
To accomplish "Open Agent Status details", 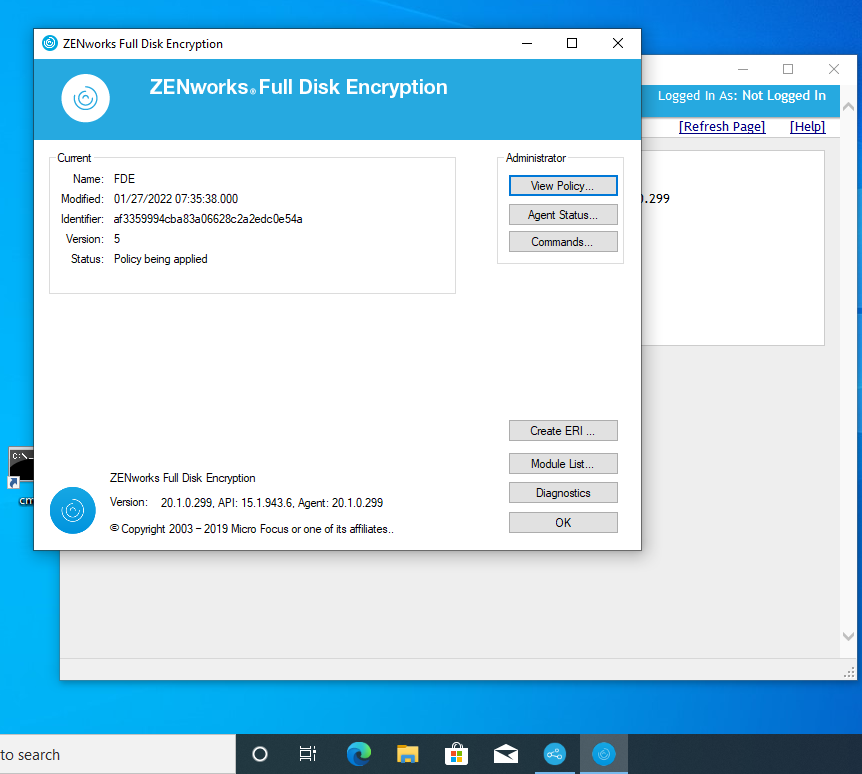I will (x=563, y=214).
